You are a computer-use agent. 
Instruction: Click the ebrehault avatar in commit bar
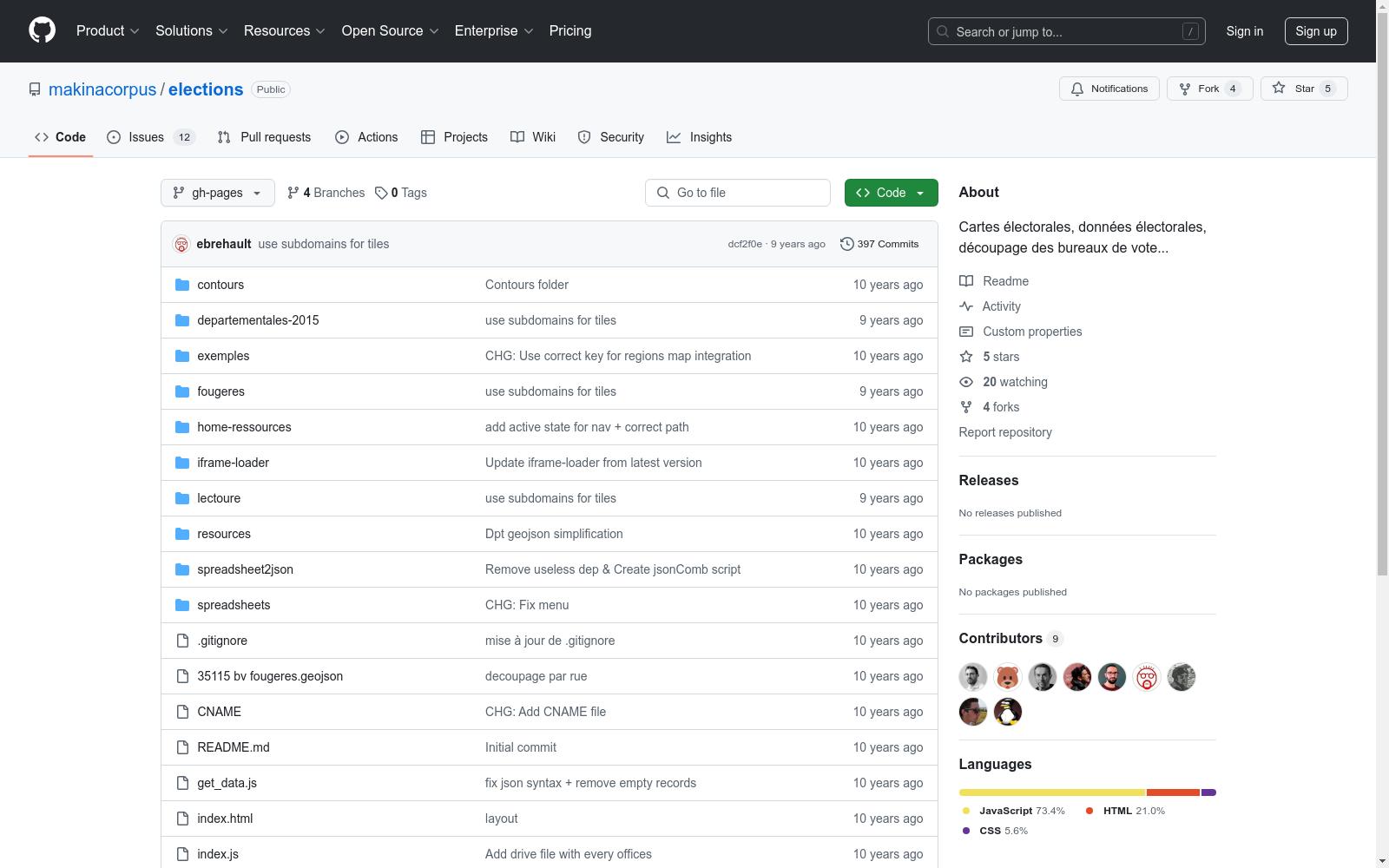[x=181, y=244]
